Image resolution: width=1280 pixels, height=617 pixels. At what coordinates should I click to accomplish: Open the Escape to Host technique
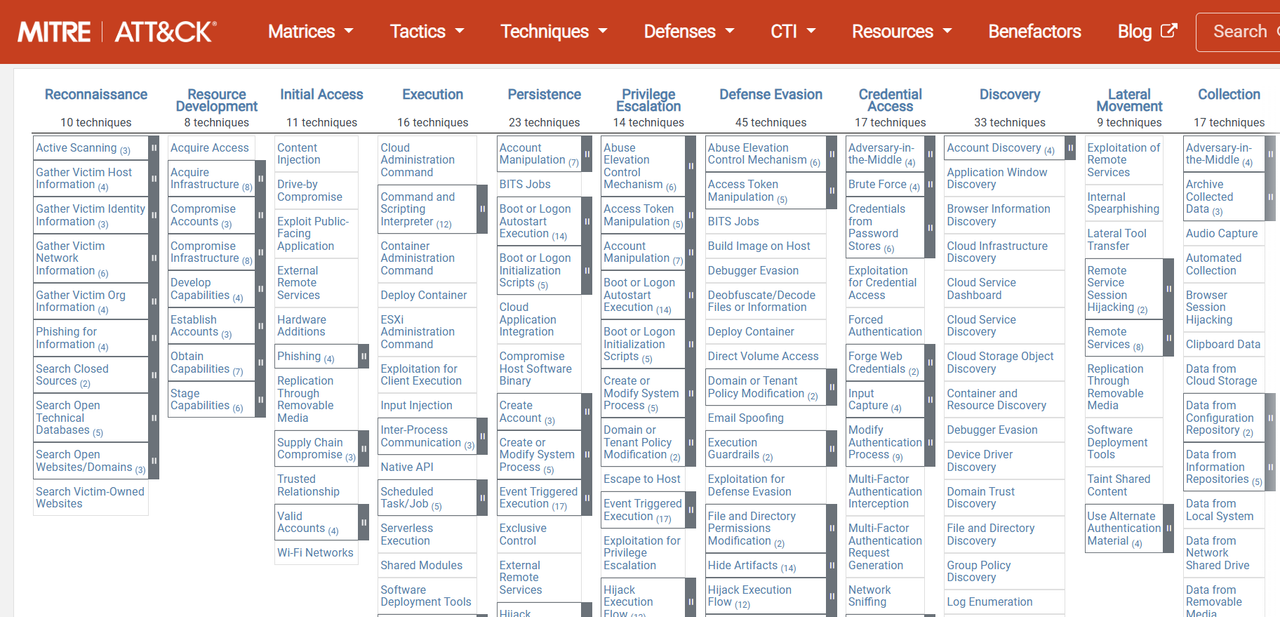(642, 479)
